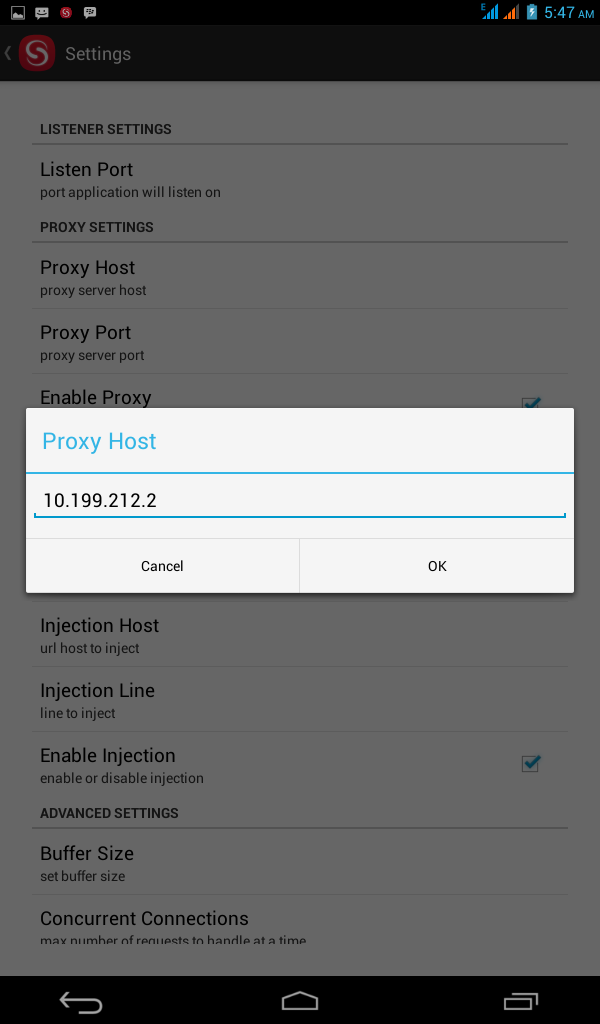Tap the red S app icon
This screenshot has width=600, height=1024.
coord(37,53)
